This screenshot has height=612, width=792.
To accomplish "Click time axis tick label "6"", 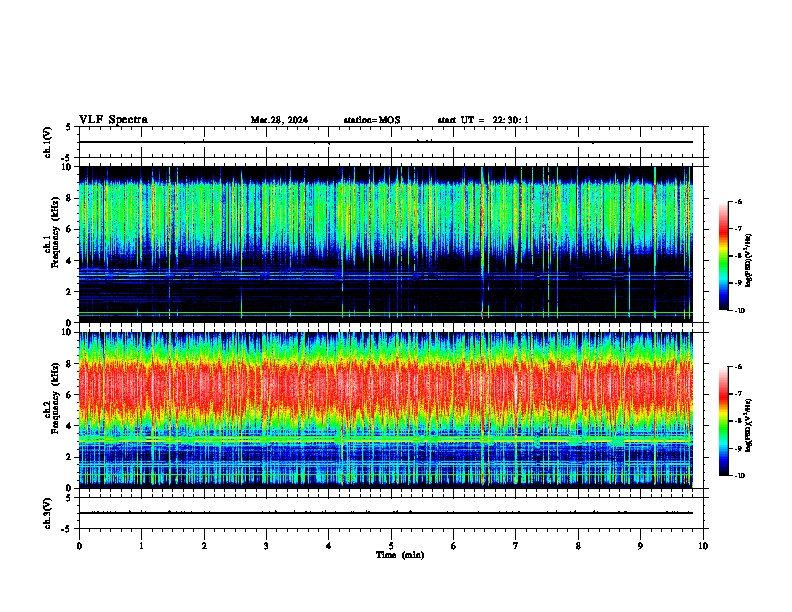I will click(454, 546).
